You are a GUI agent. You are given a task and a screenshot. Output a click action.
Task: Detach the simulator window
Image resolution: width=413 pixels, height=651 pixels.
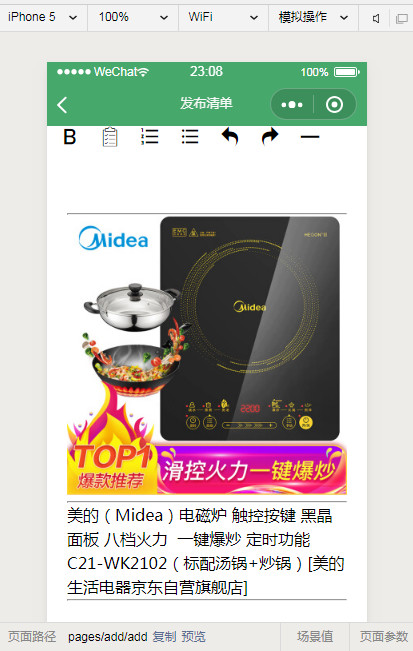click(x=401, y=18)
